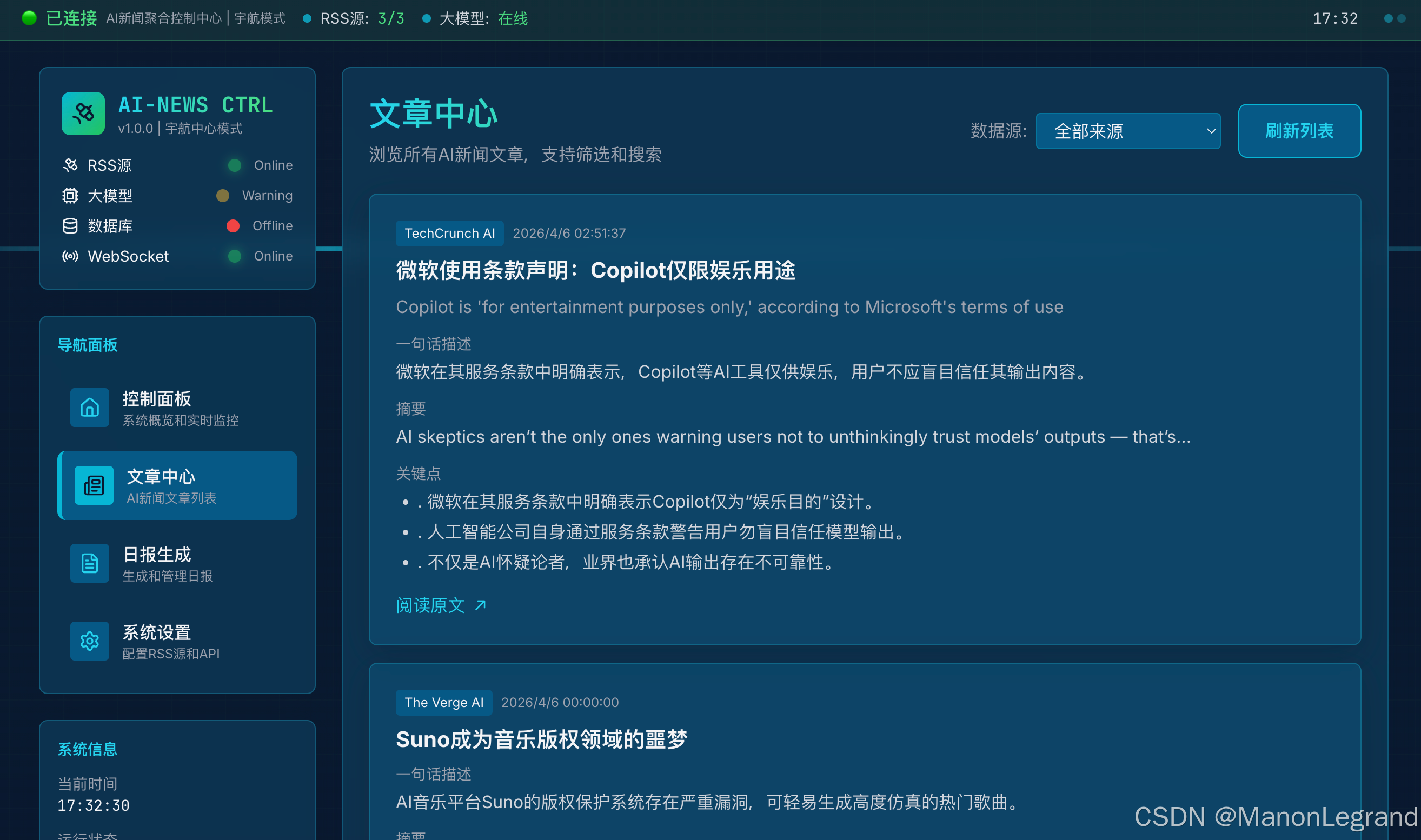Click the AI-NEWS CTRL satellite logo icon
The height and width of the screenshot is (840, 1421).
83,113
